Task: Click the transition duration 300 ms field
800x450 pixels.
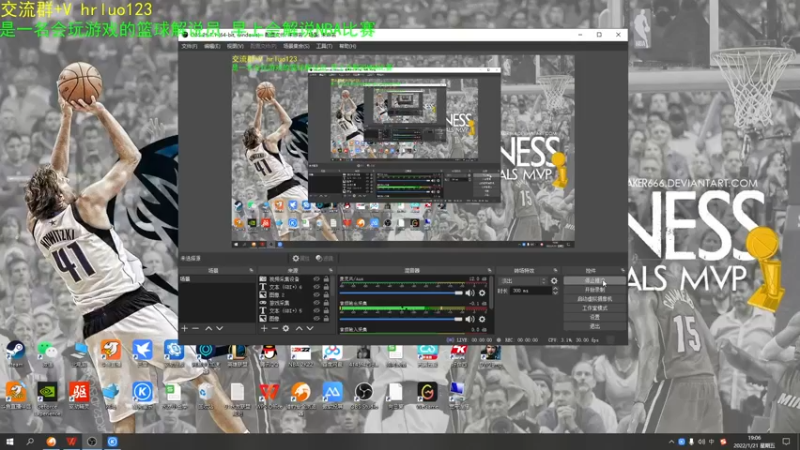Action: (x=531, y=291)
